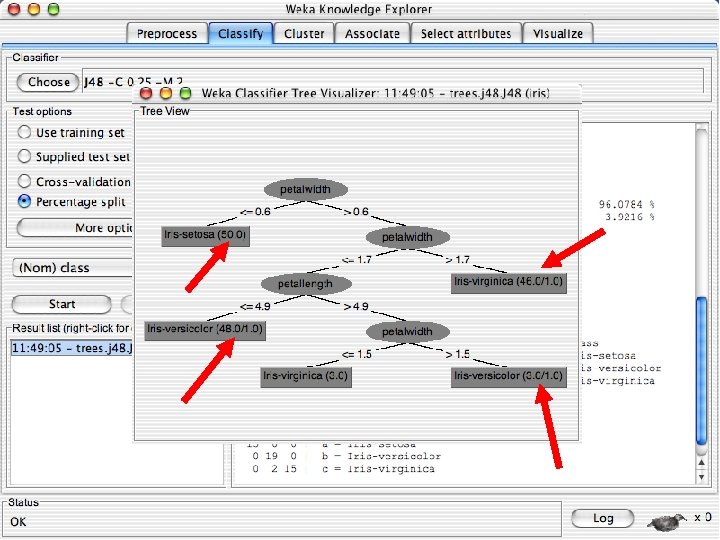Click the Start button

pos(62,304)
